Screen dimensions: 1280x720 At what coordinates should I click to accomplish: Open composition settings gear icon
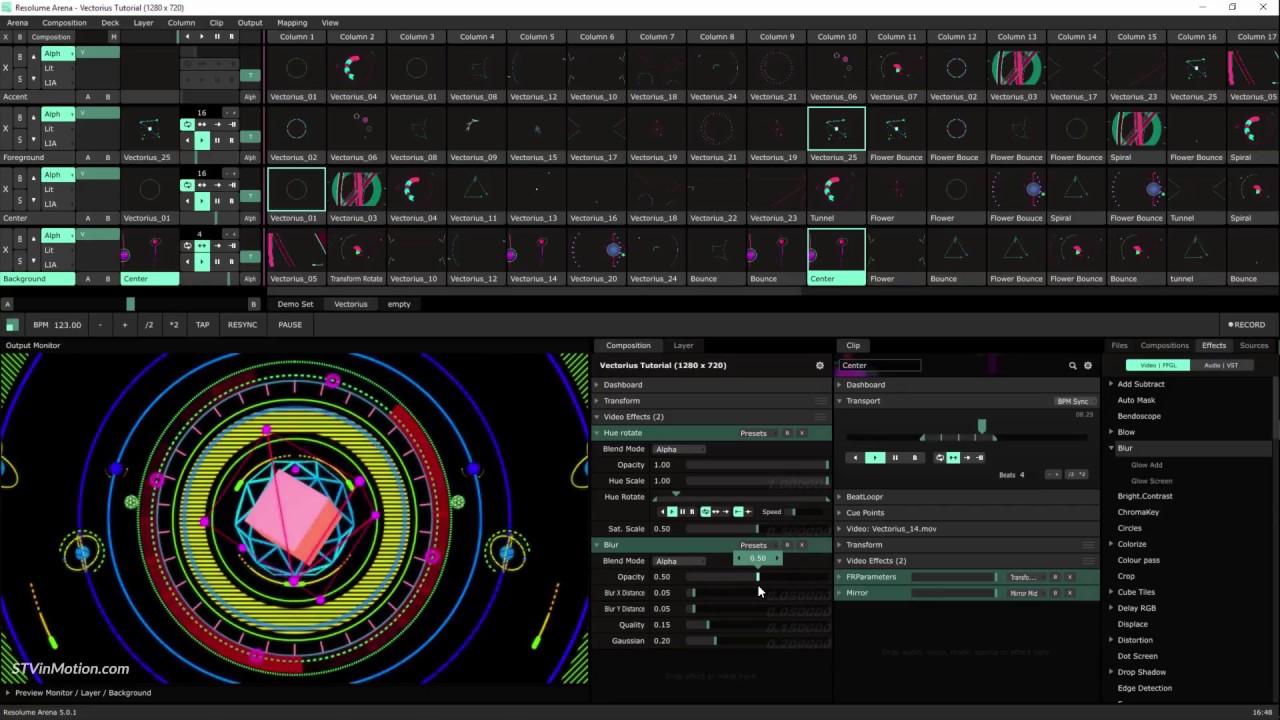(820, 365)
